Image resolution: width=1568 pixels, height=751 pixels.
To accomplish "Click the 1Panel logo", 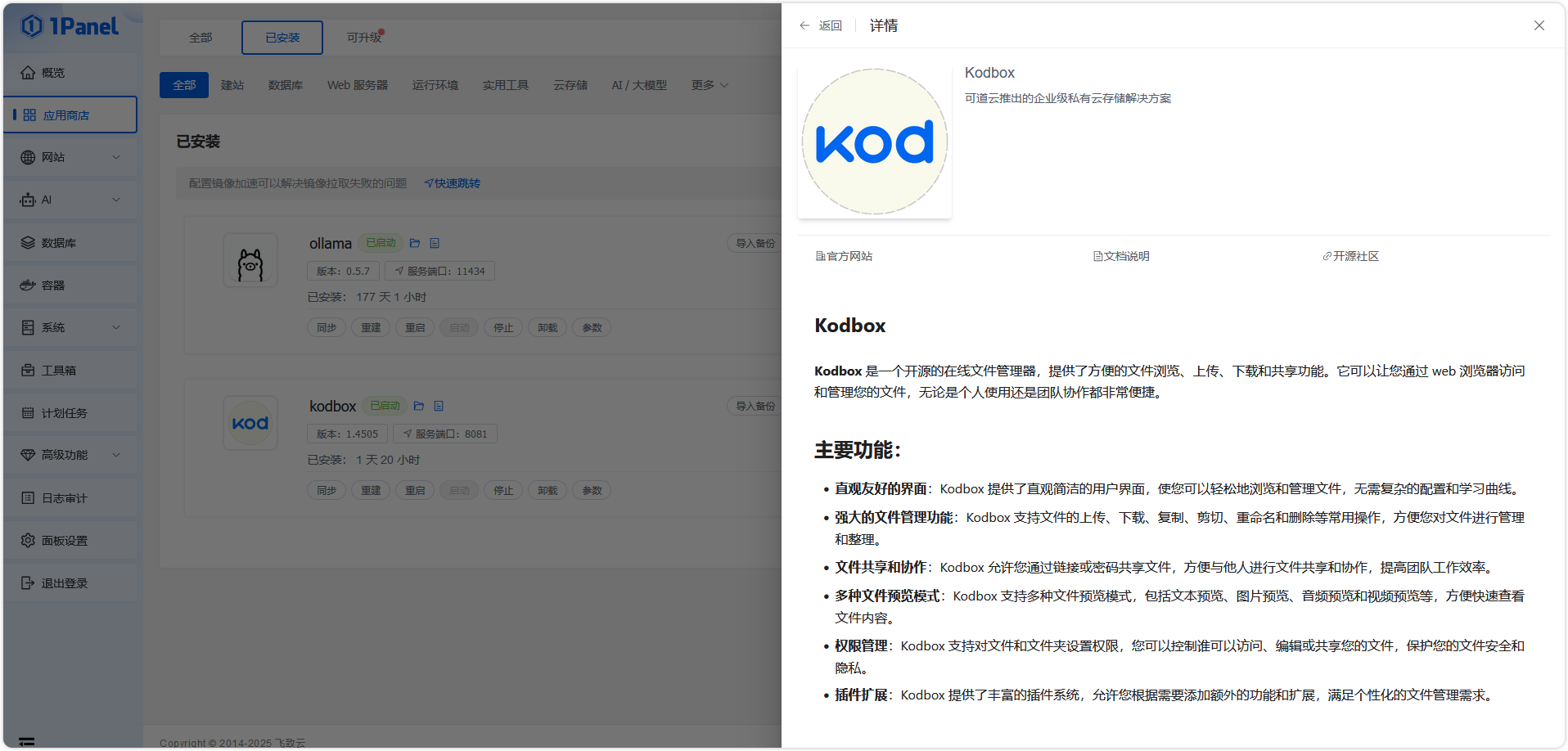I will point(70,26).
